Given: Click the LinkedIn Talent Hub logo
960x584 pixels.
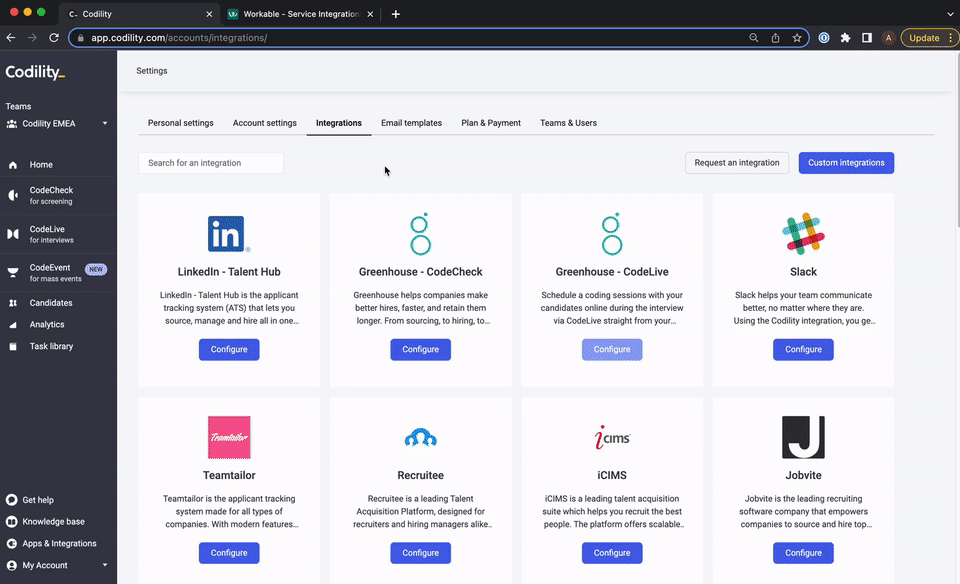Looking at the screenshot, I should [x=229, y=234].
